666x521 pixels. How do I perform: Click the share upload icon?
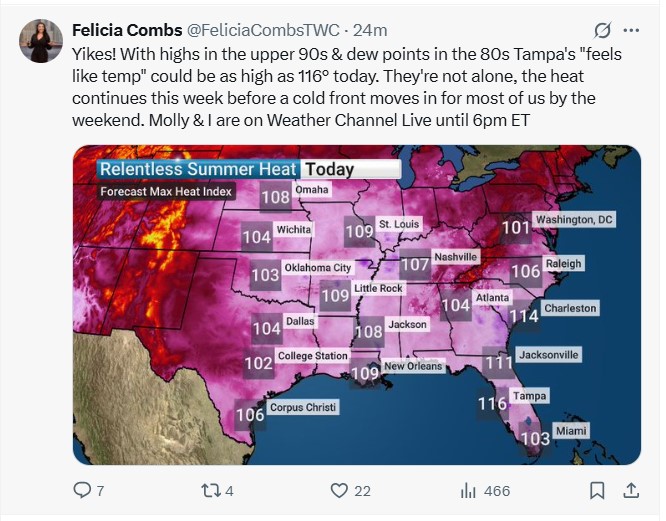click(x=631, y=490)
